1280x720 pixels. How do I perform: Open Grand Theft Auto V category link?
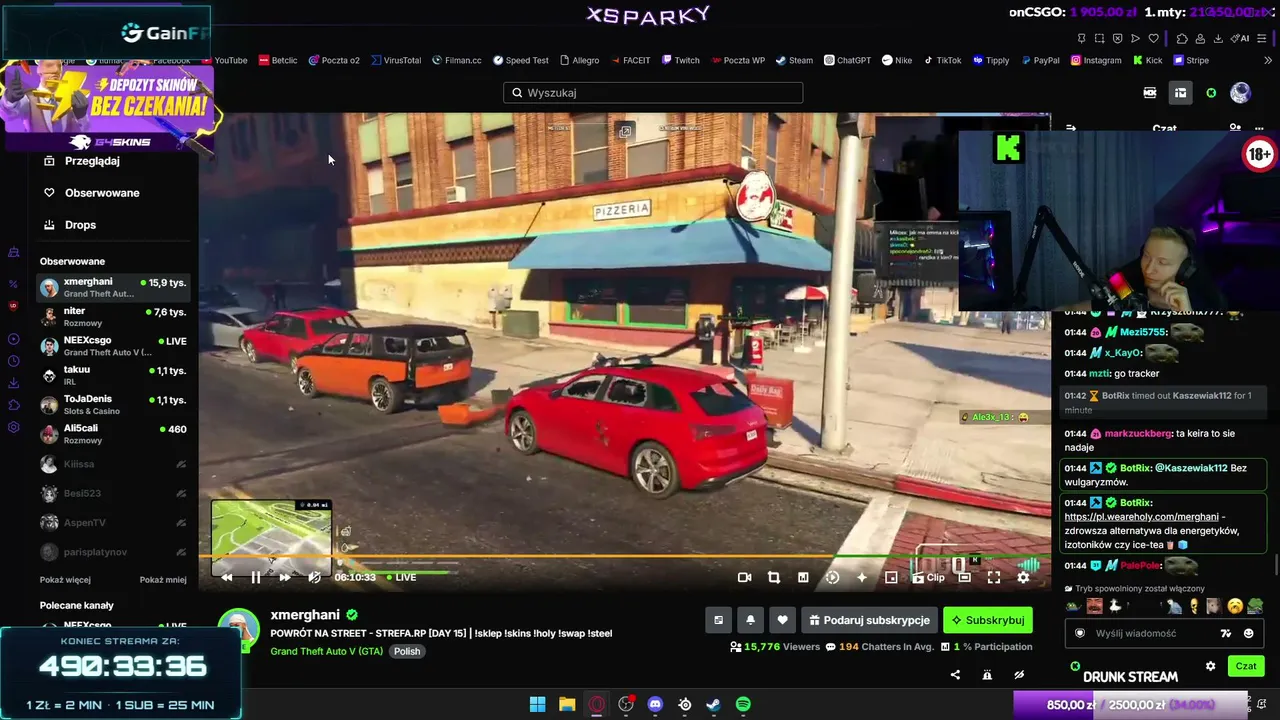326,651
